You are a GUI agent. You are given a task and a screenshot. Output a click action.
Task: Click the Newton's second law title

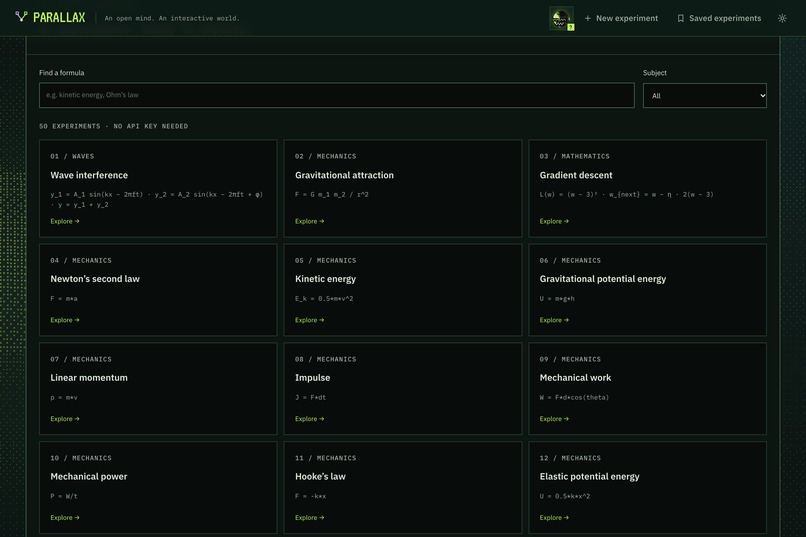click(95, 279)
